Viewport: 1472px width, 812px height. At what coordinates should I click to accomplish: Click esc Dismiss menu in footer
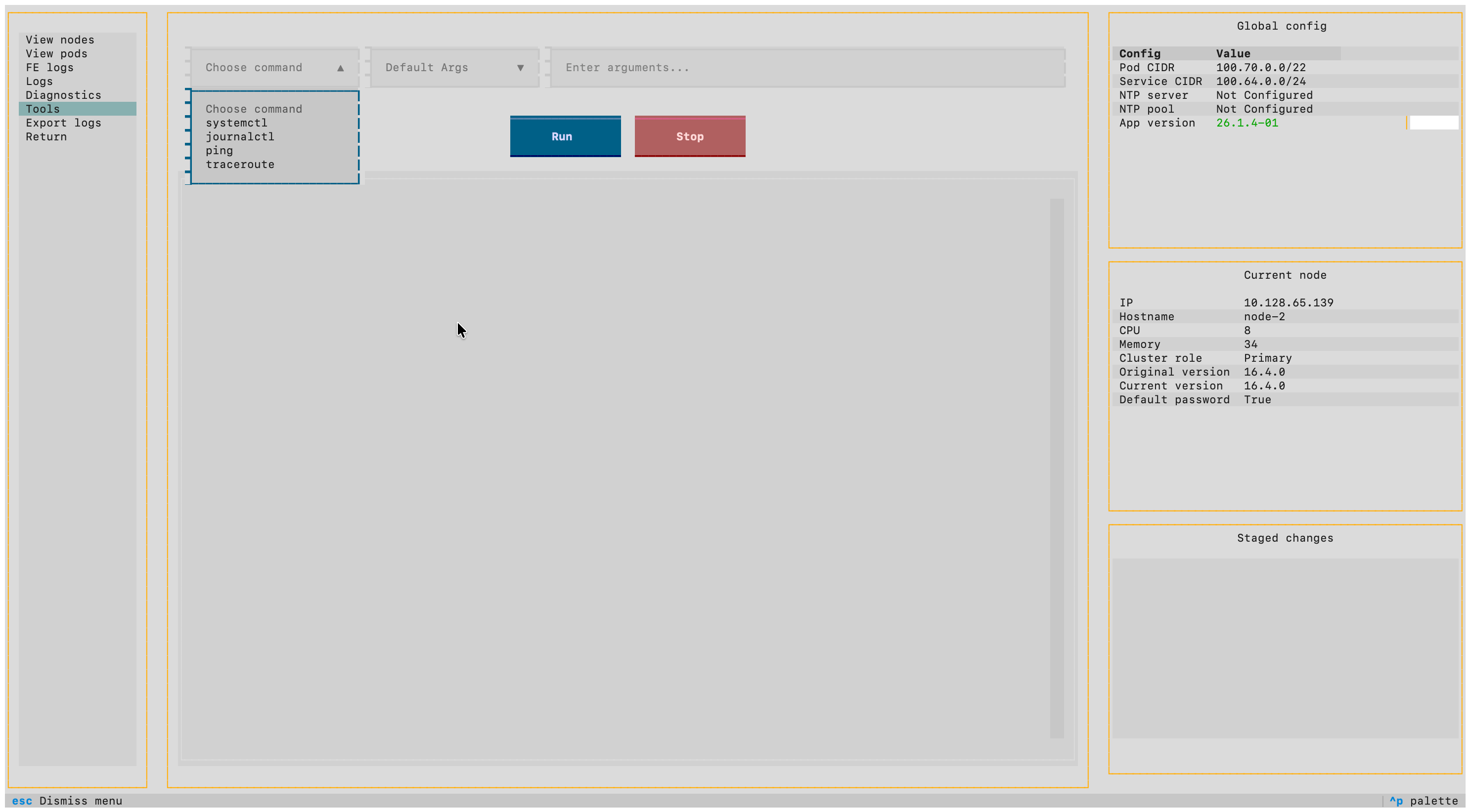click(67, 801)
